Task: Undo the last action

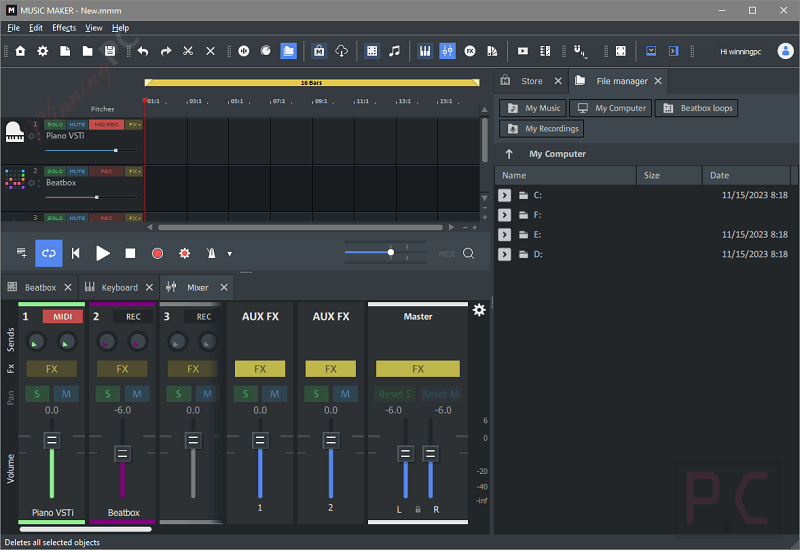Action: [143, 51]
